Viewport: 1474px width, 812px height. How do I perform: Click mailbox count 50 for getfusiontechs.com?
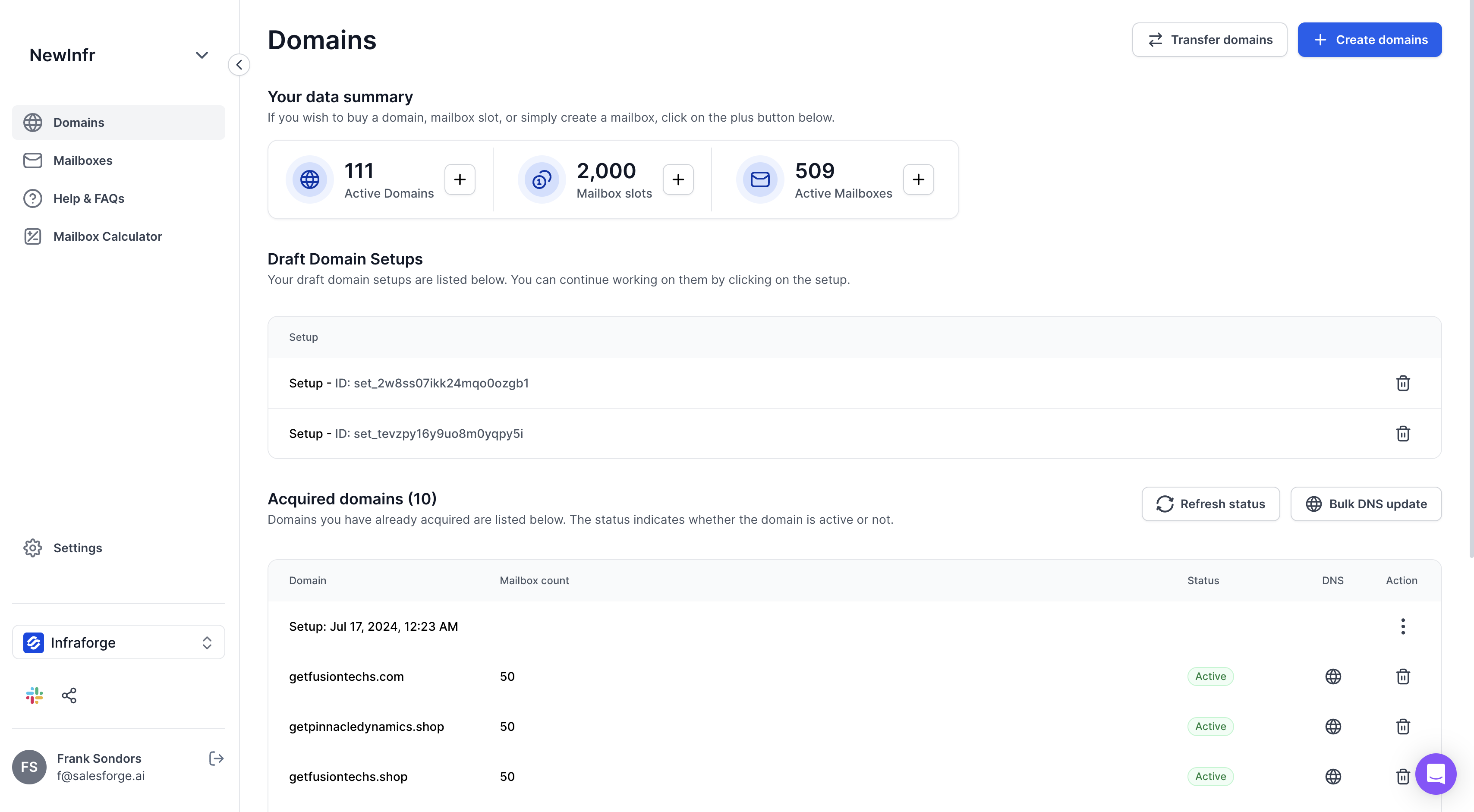[x=507, y=677]
